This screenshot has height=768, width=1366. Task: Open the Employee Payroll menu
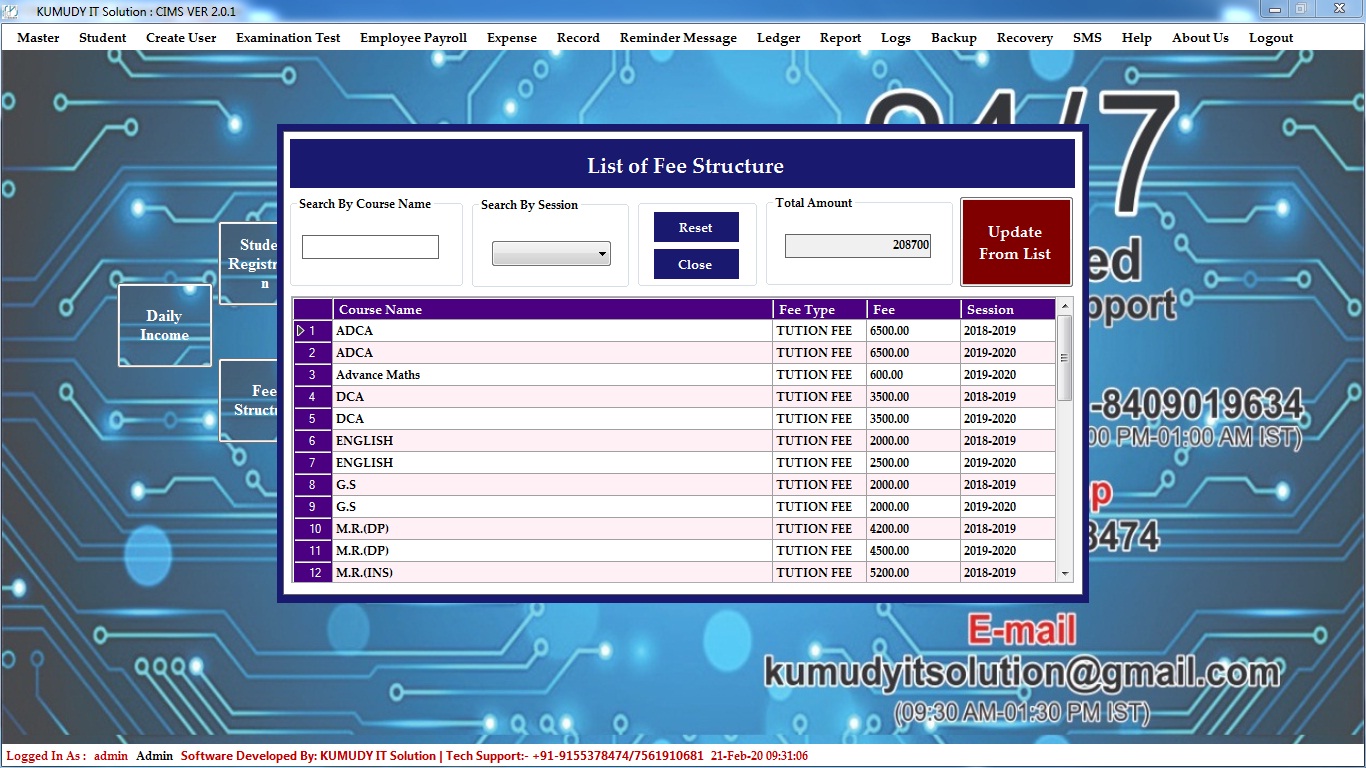click(413, 38)
